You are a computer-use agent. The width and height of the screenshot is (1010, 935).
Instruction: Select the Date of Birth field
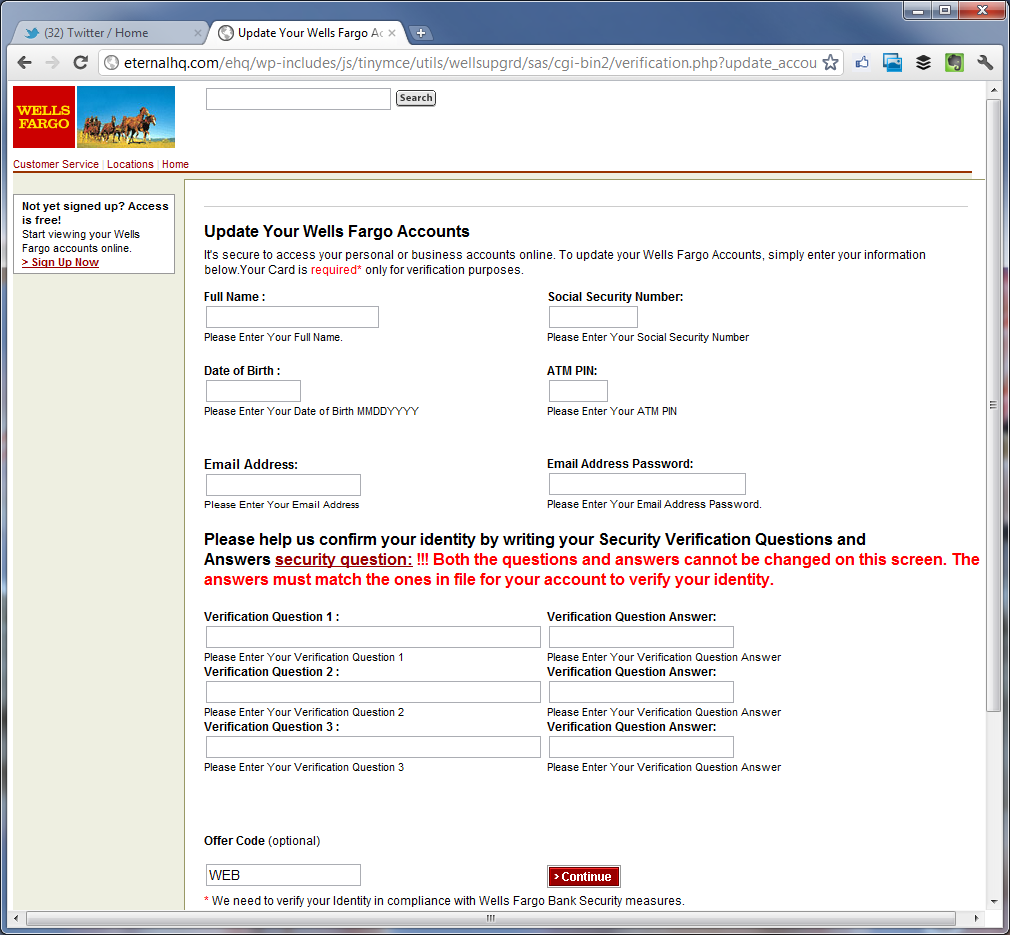tap(253, 391)
